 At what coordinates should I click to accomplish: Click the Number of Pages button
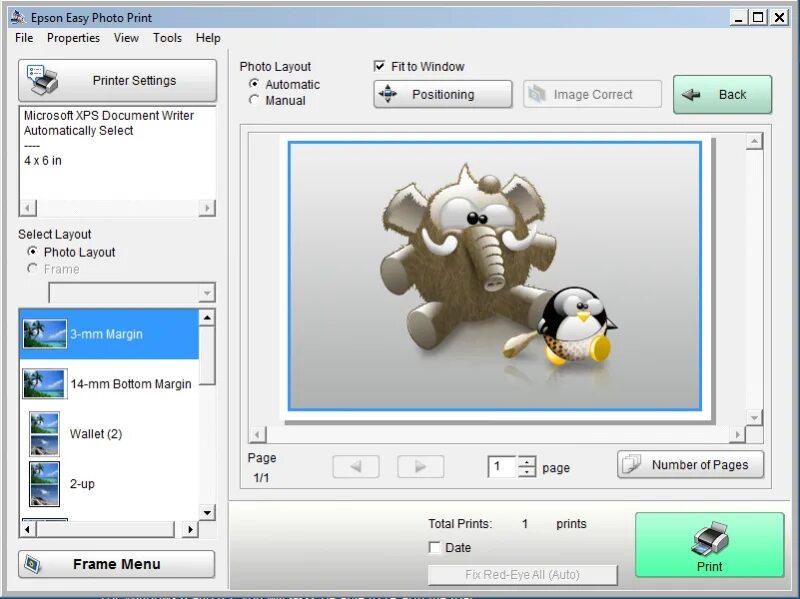[690, 464]
